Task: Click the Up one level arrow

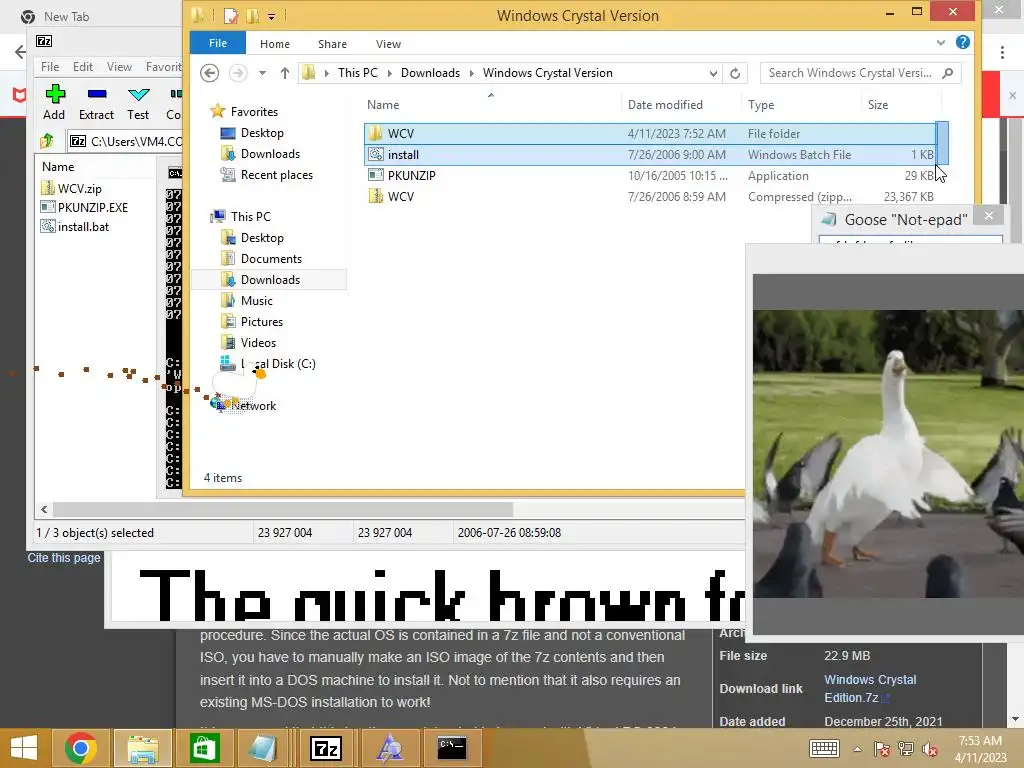Action: (x=285, y=73)
